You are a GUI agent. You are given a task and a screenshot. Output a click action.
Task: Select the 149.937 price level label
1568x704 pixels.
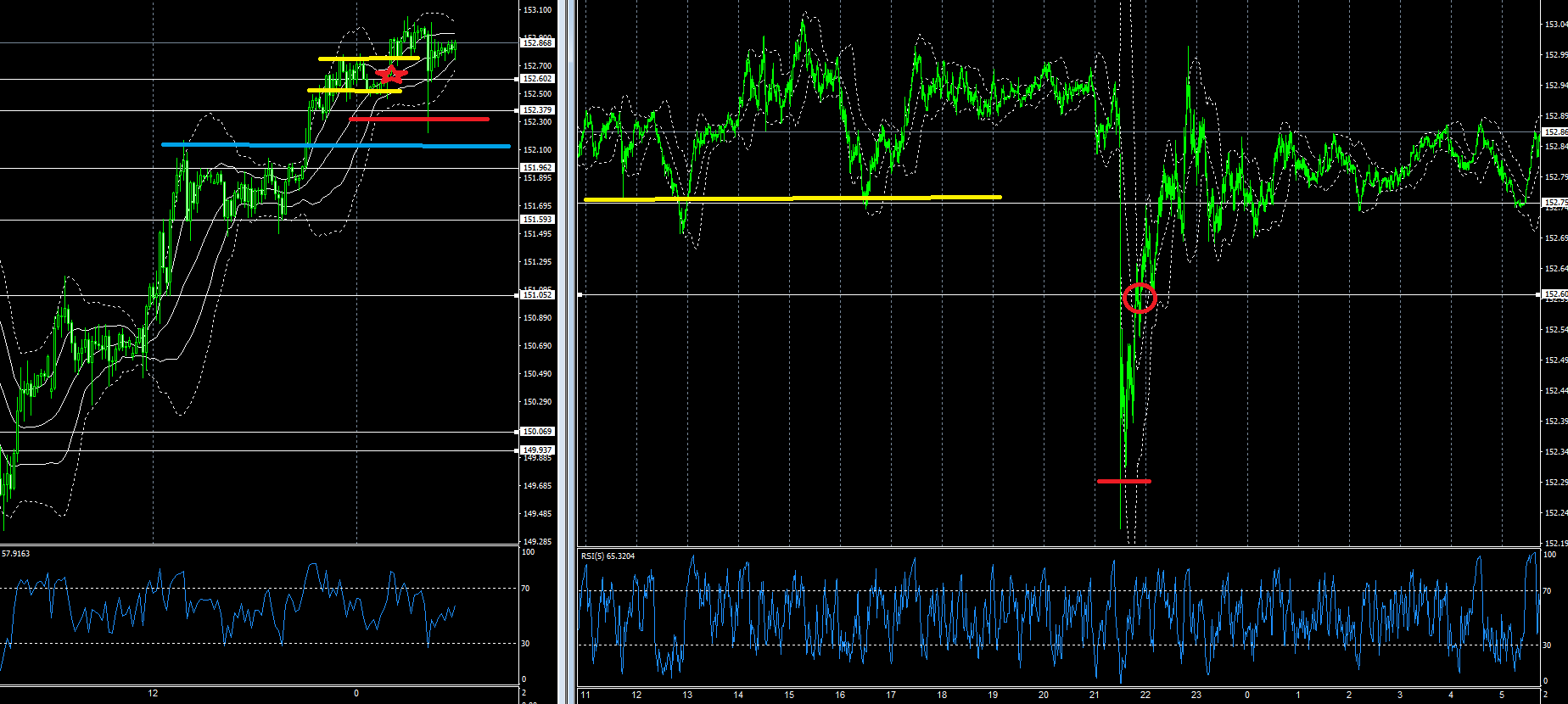tap(537, 450)
